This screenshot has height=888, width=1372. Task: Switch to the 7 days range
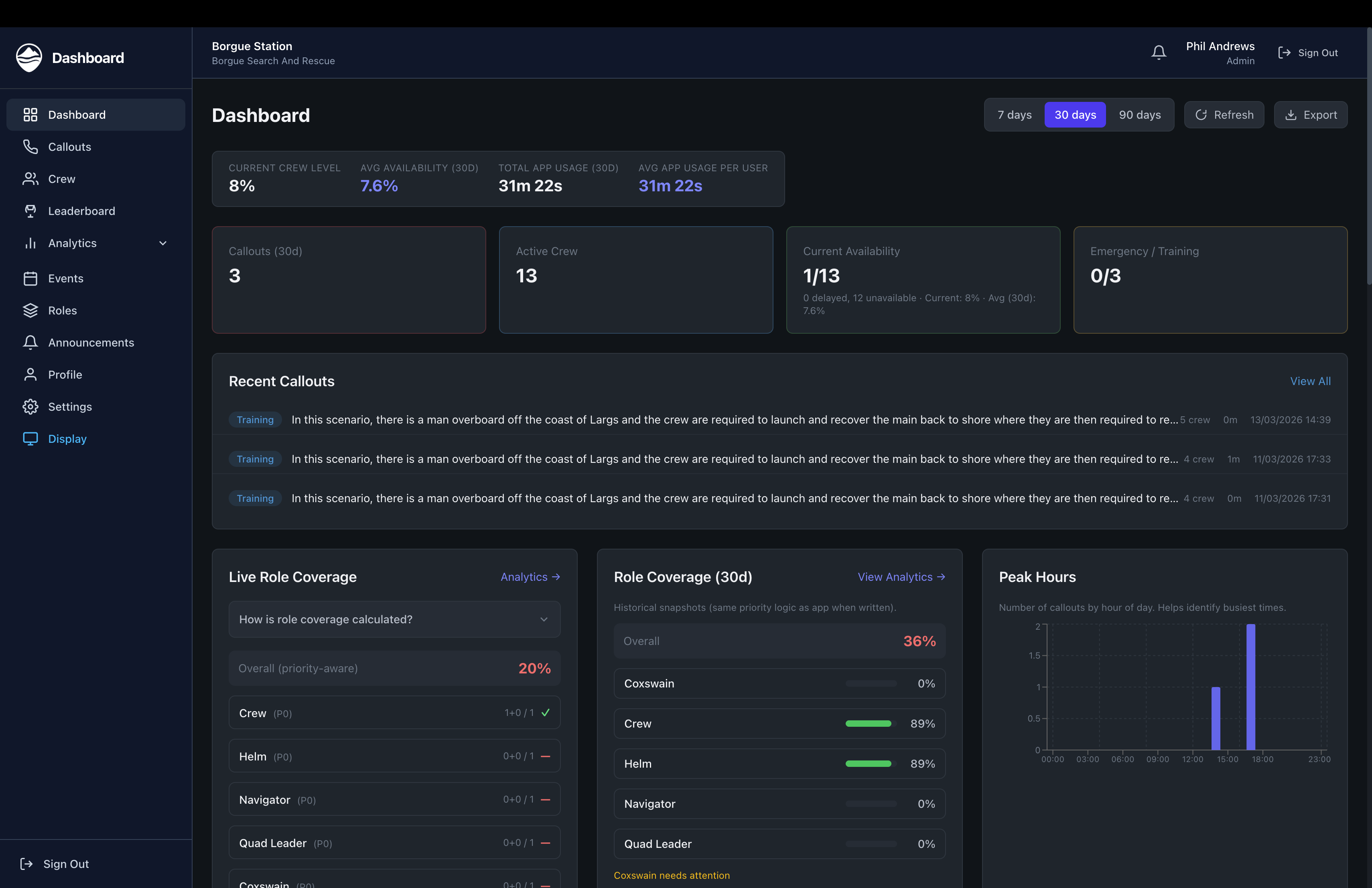coord(1014,115)
